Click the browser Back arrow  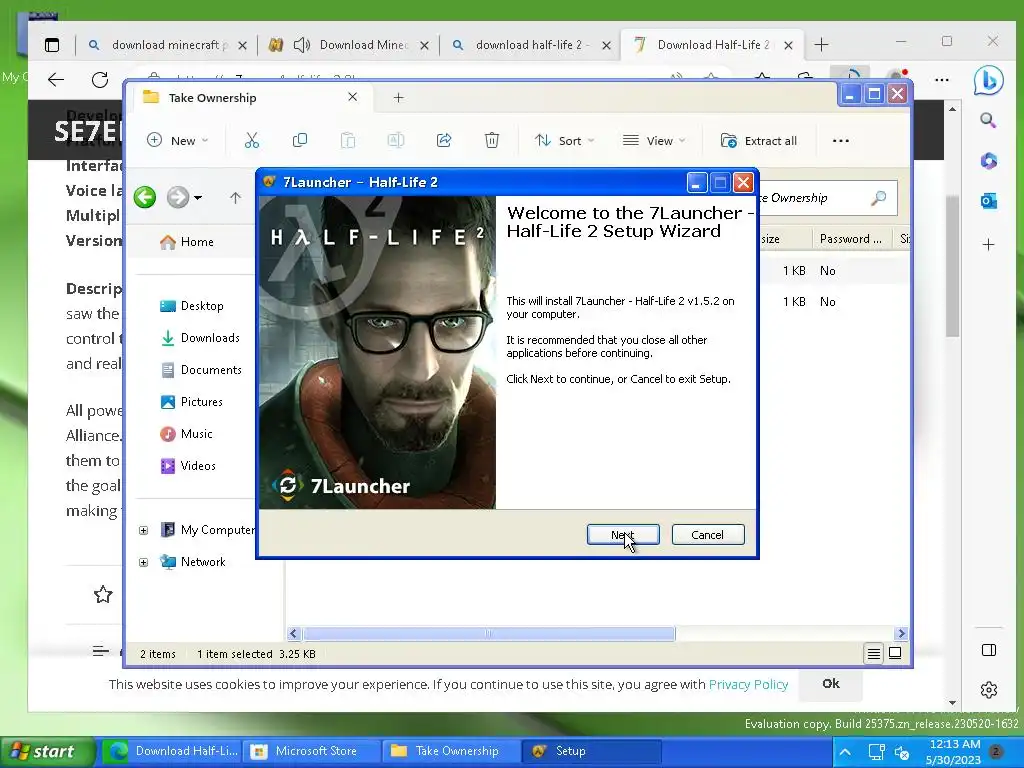click(56, 80)
